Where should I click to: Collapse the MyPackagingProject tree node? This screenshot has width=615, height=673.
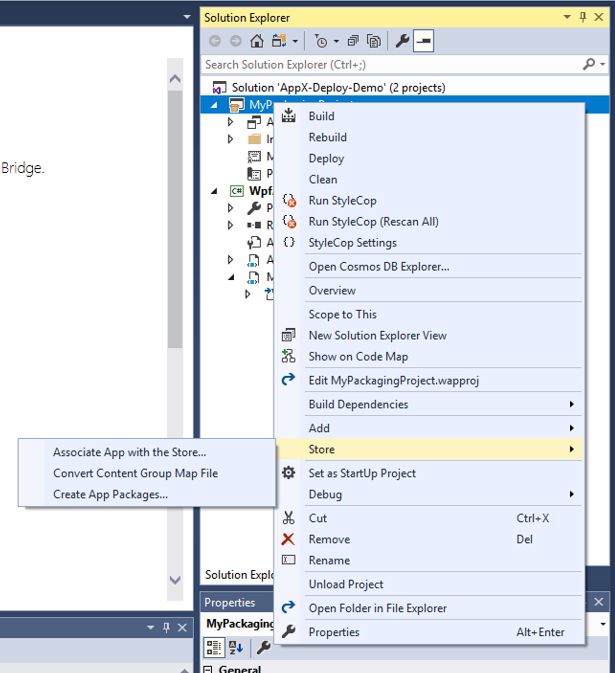pyautogui.click(x=214, y=105)
